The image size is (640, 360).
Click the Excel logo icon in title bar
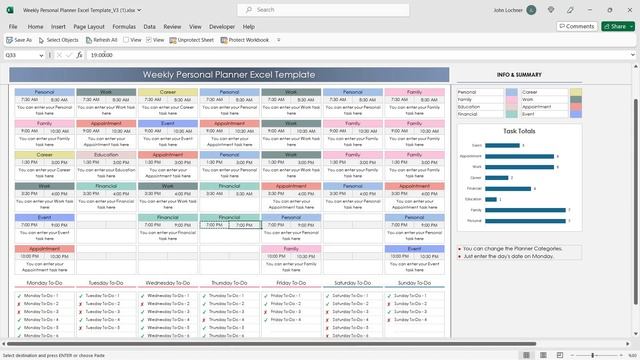pyautogui.click(x=10, y=10)
